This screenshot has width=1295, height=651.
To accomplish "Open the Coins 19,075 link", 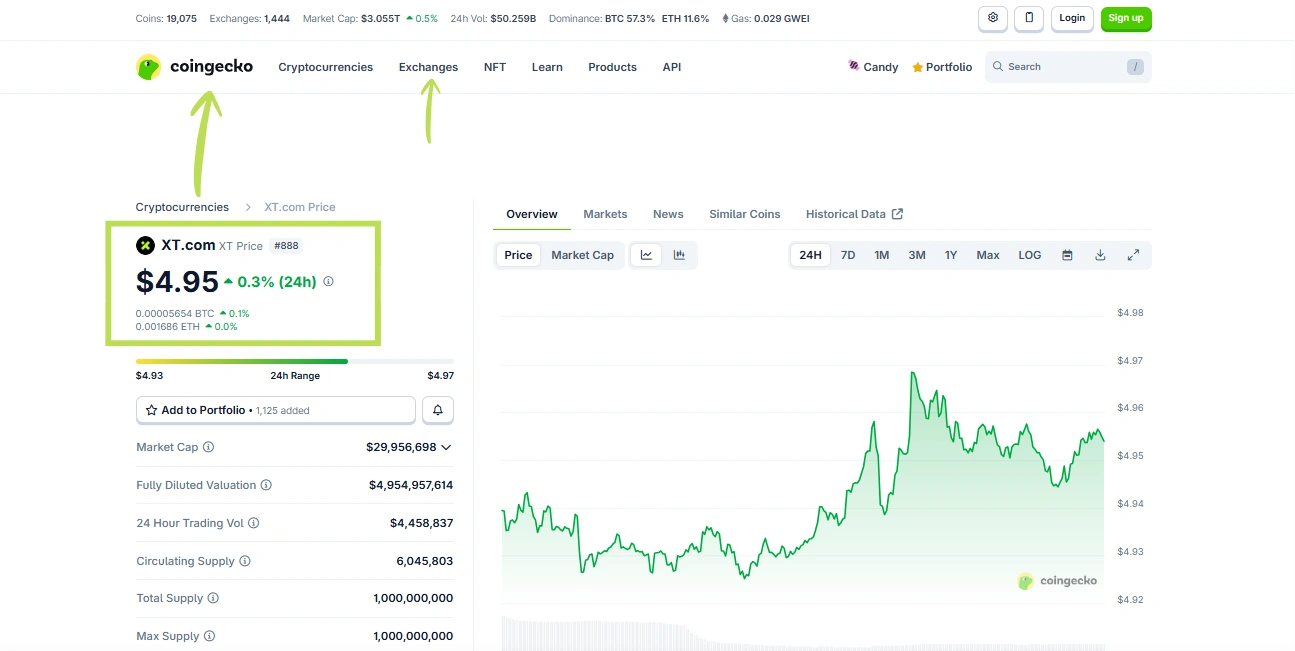I will 168,18.
